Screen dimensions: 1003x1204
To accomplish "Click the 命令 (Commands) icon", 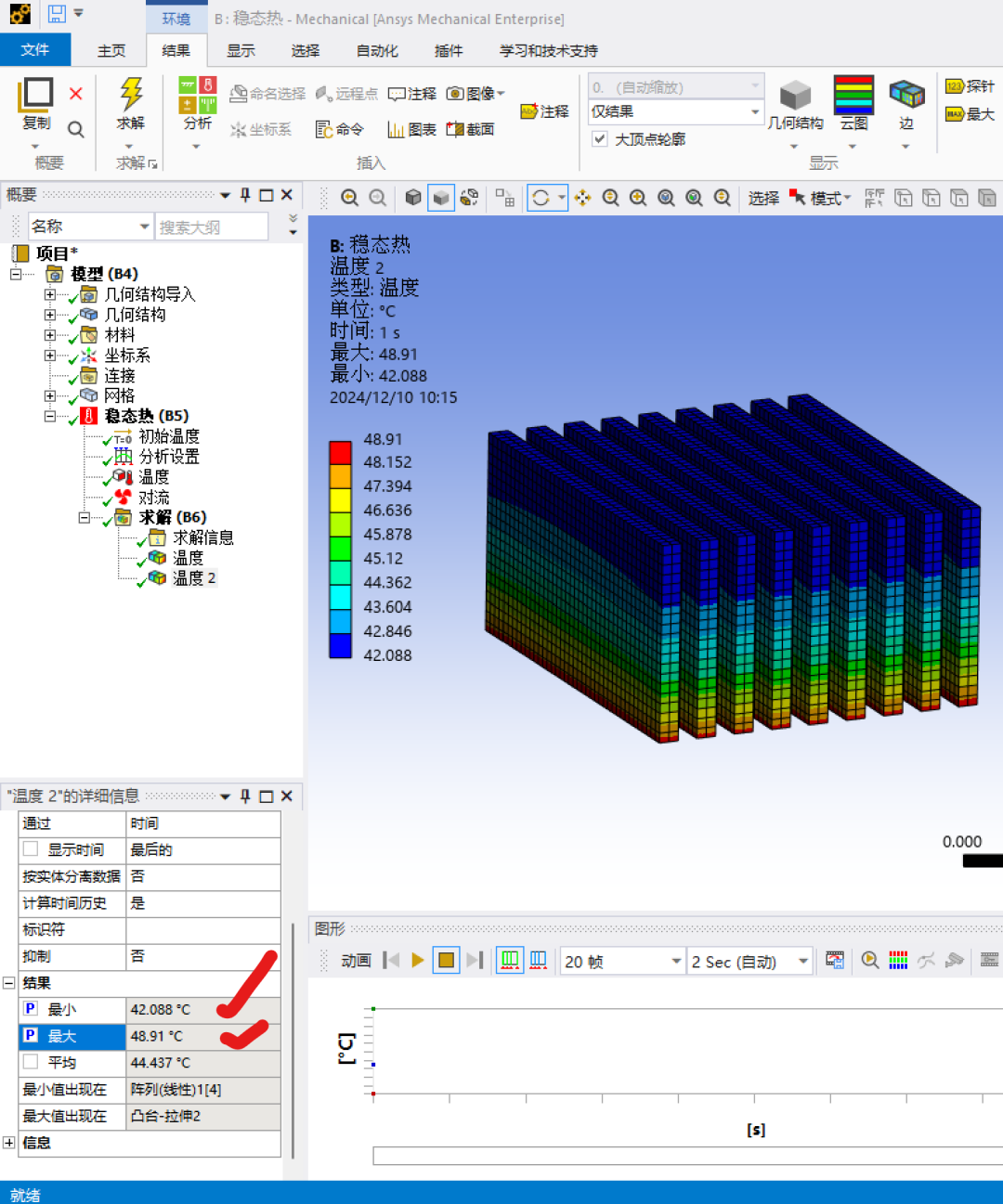I will [324, 129].
